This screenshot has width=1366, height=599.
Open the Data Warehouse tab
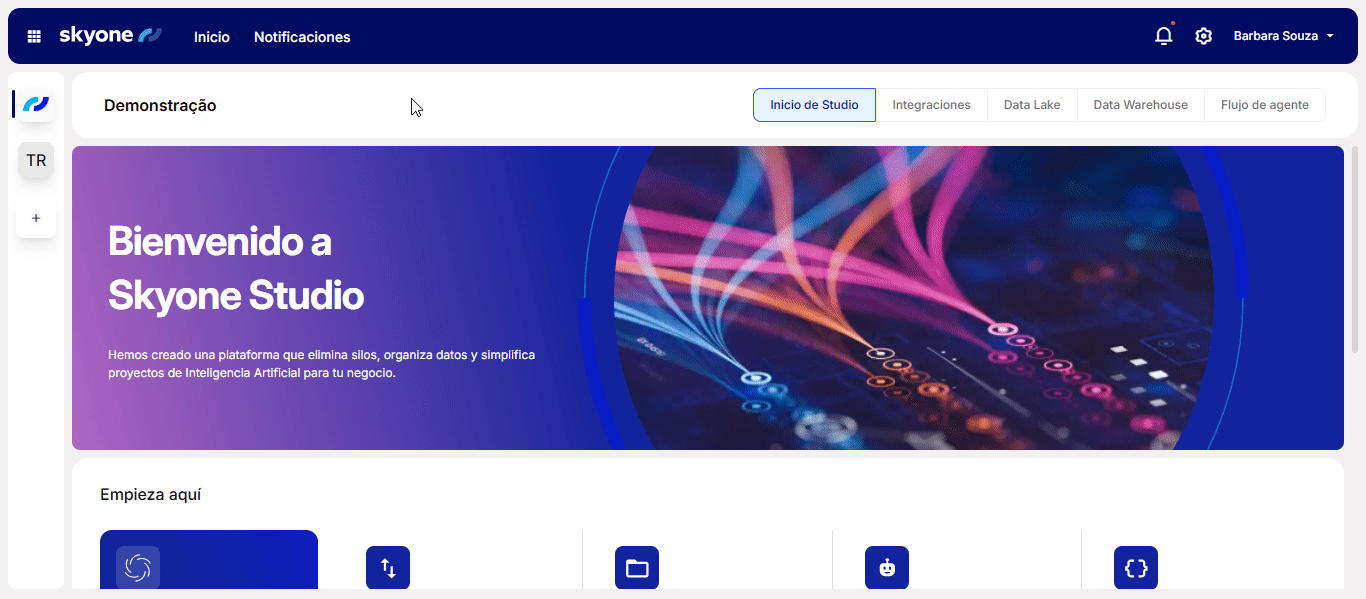pos(1140,105)
